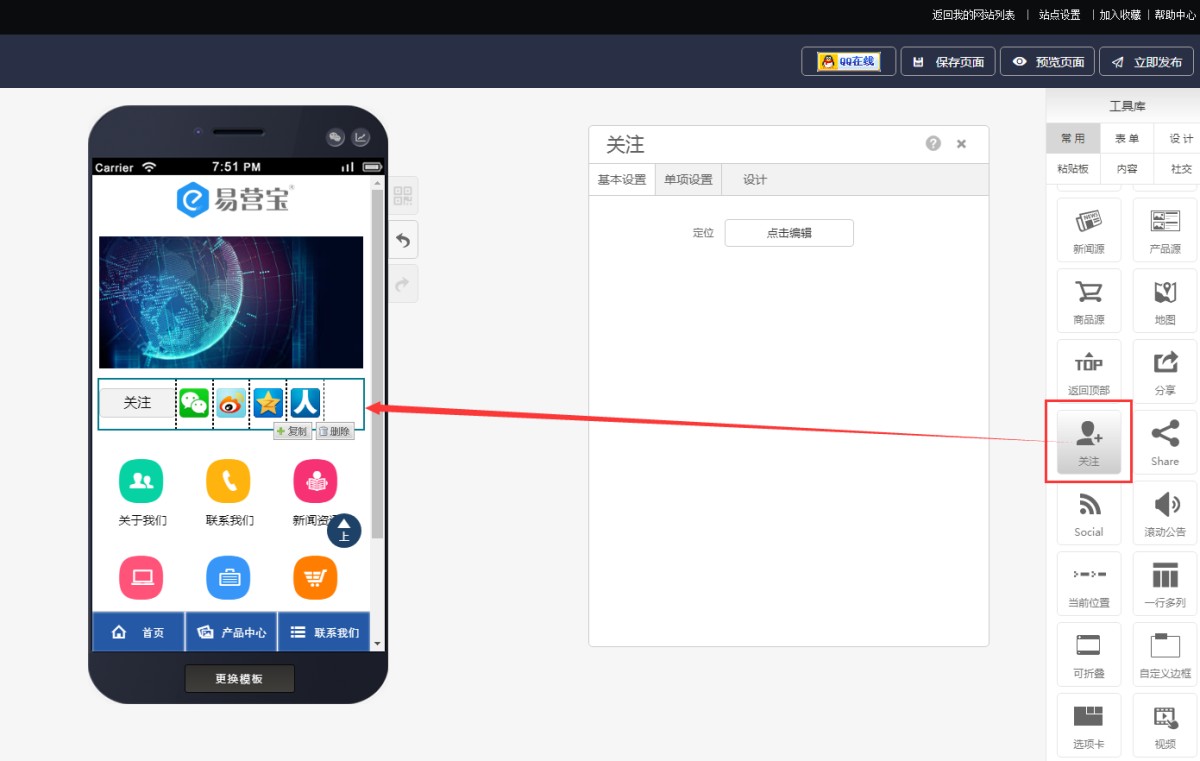This screenshot has height=761, width=1200.
Task: Click the 更换模板 change template button
Action: point(239,678)
